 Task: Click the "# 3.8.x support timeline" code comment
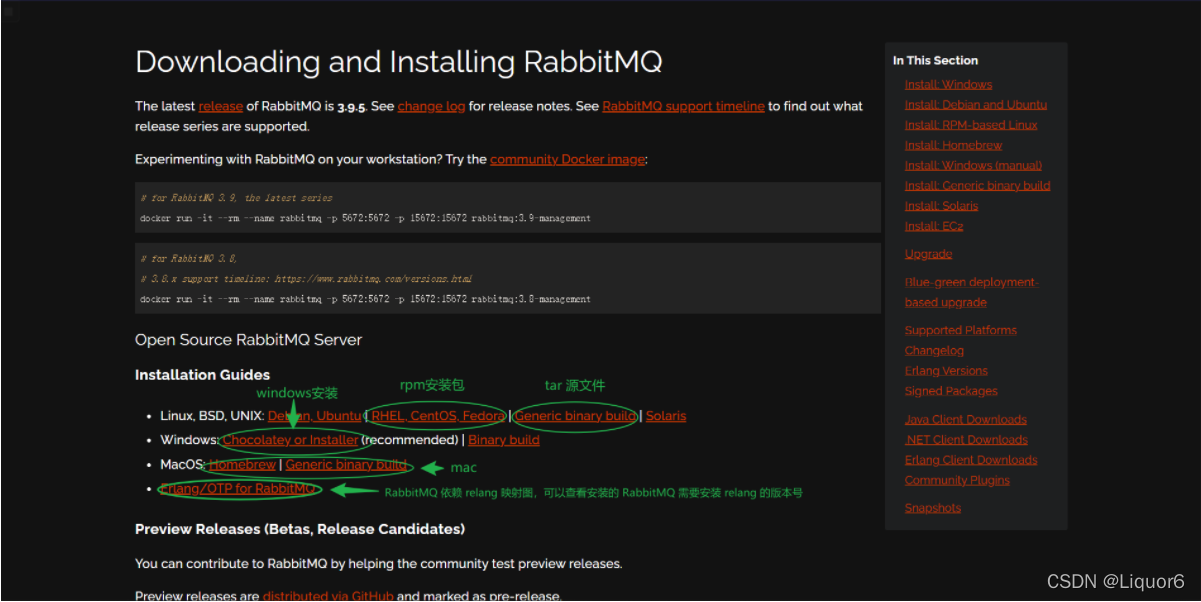pos(306,279)
